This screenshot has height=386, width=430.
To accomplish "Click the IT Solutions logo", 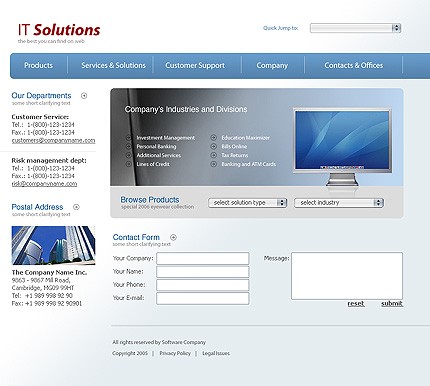I will click(59, 33).
